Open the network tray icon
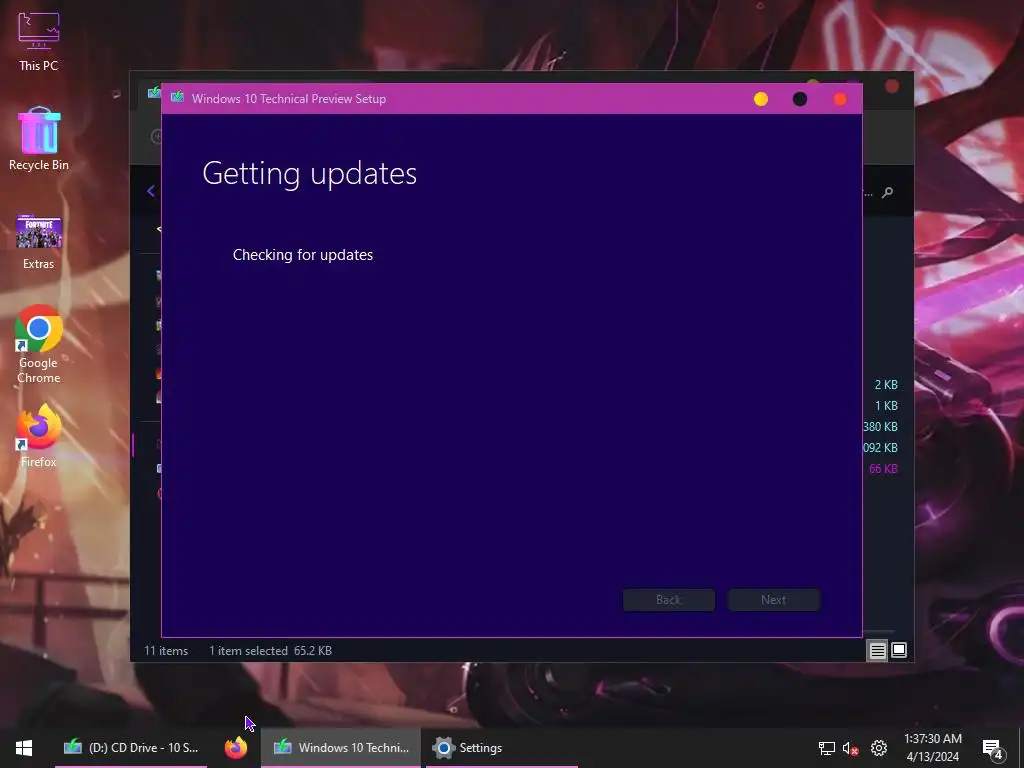This screenshot has width=1024, height=768. click(x=827, y=748)
